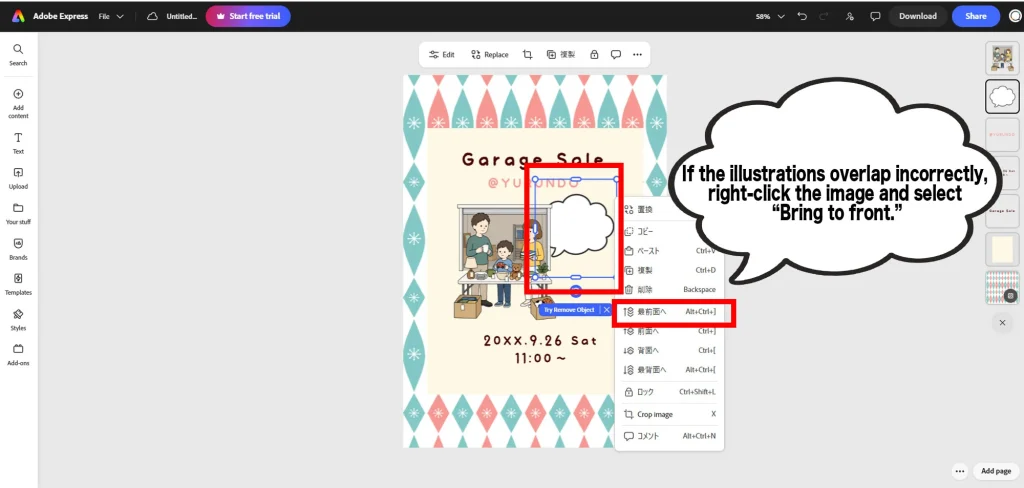
Task: Select the patterned background layer thumbnail
Action: point(1002,287)
